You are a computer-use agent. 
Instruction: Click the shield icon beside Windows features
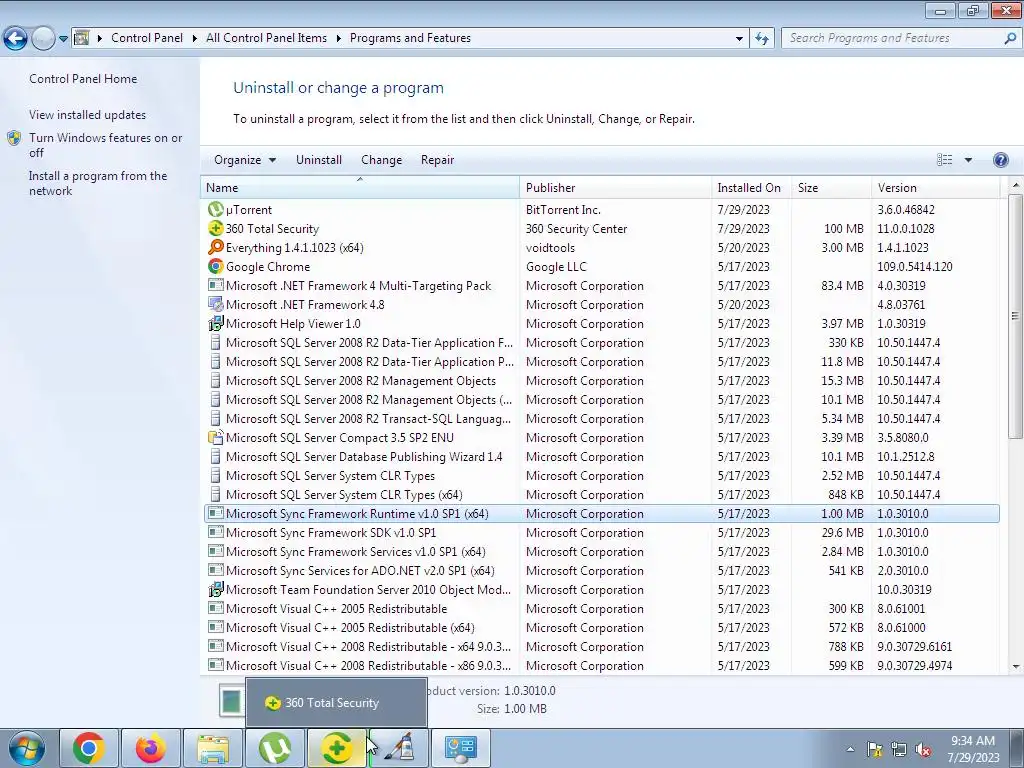click(14, 138)
